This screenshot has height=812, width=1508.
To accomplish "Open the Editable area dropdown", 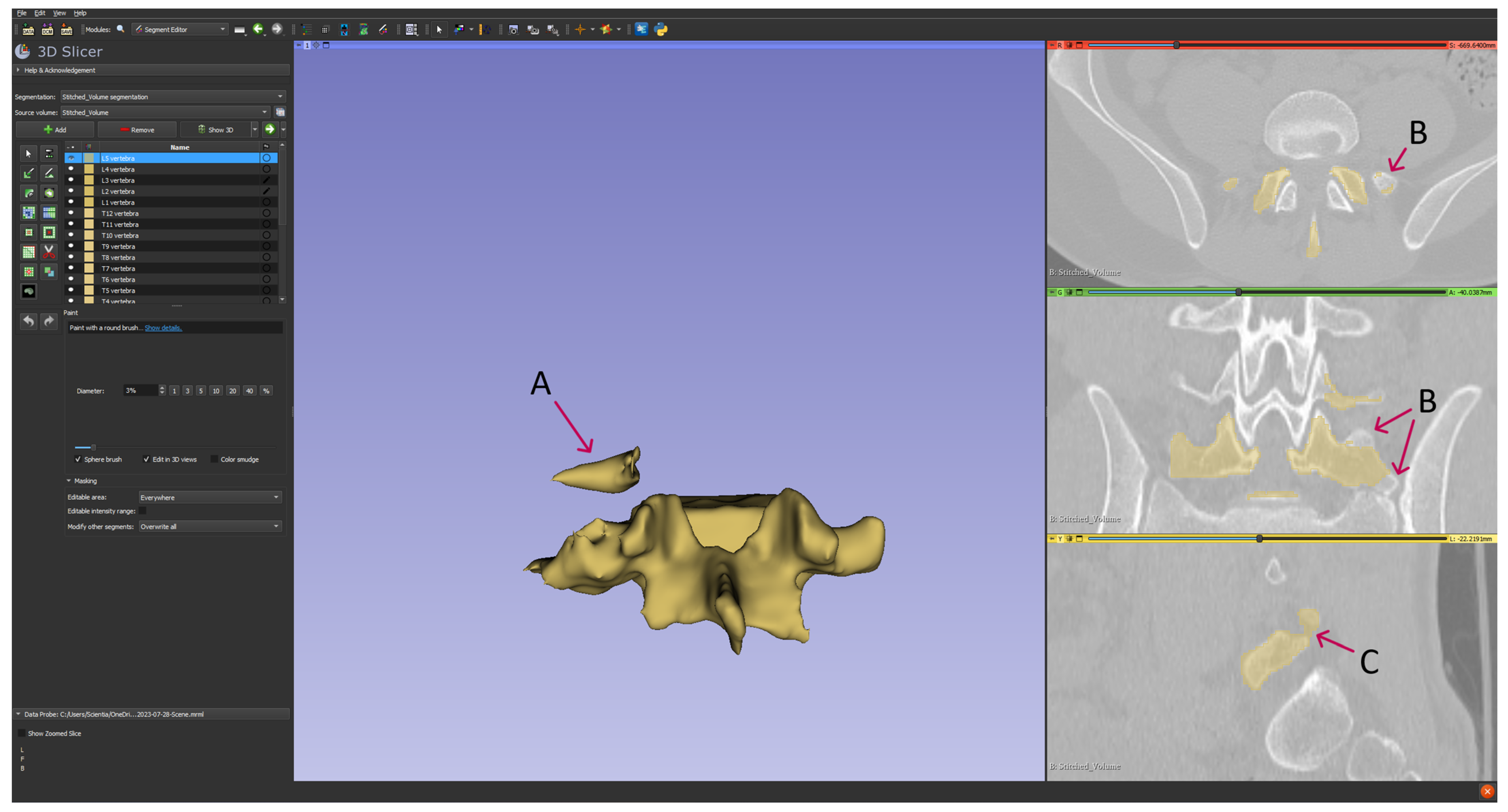I will tap(209, 498).
